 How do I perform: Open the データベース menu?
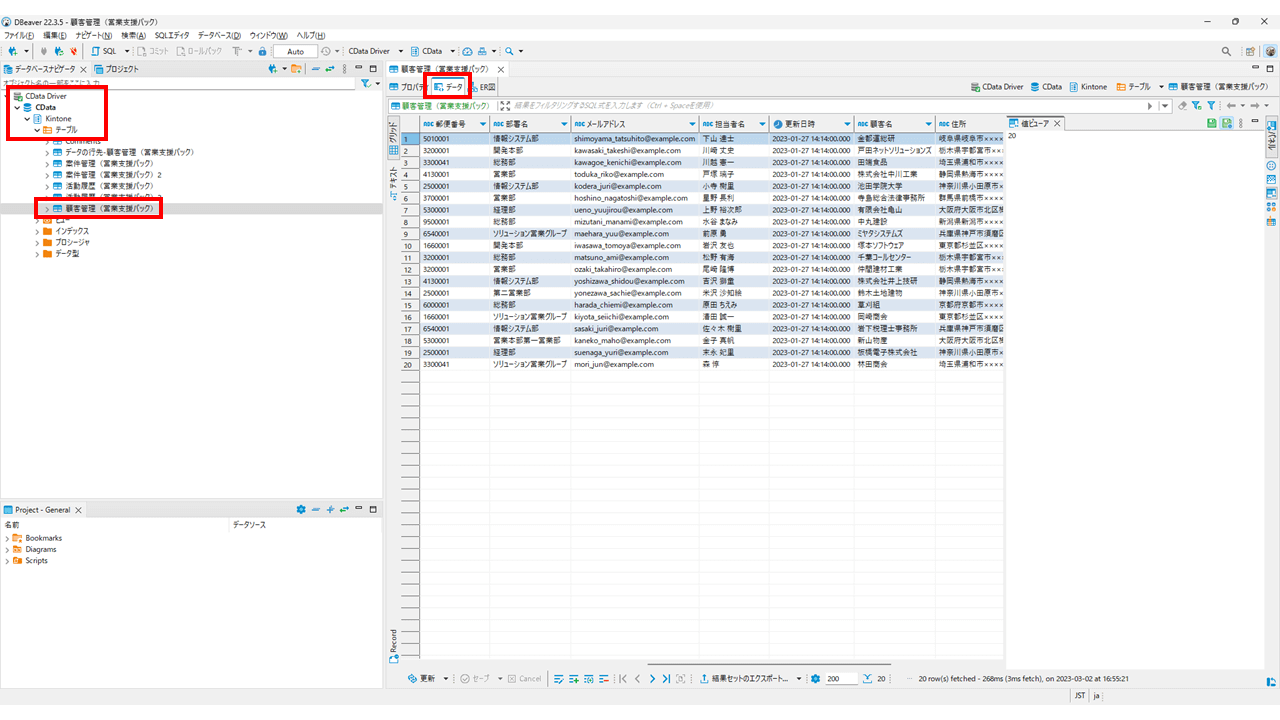(219, 35)
